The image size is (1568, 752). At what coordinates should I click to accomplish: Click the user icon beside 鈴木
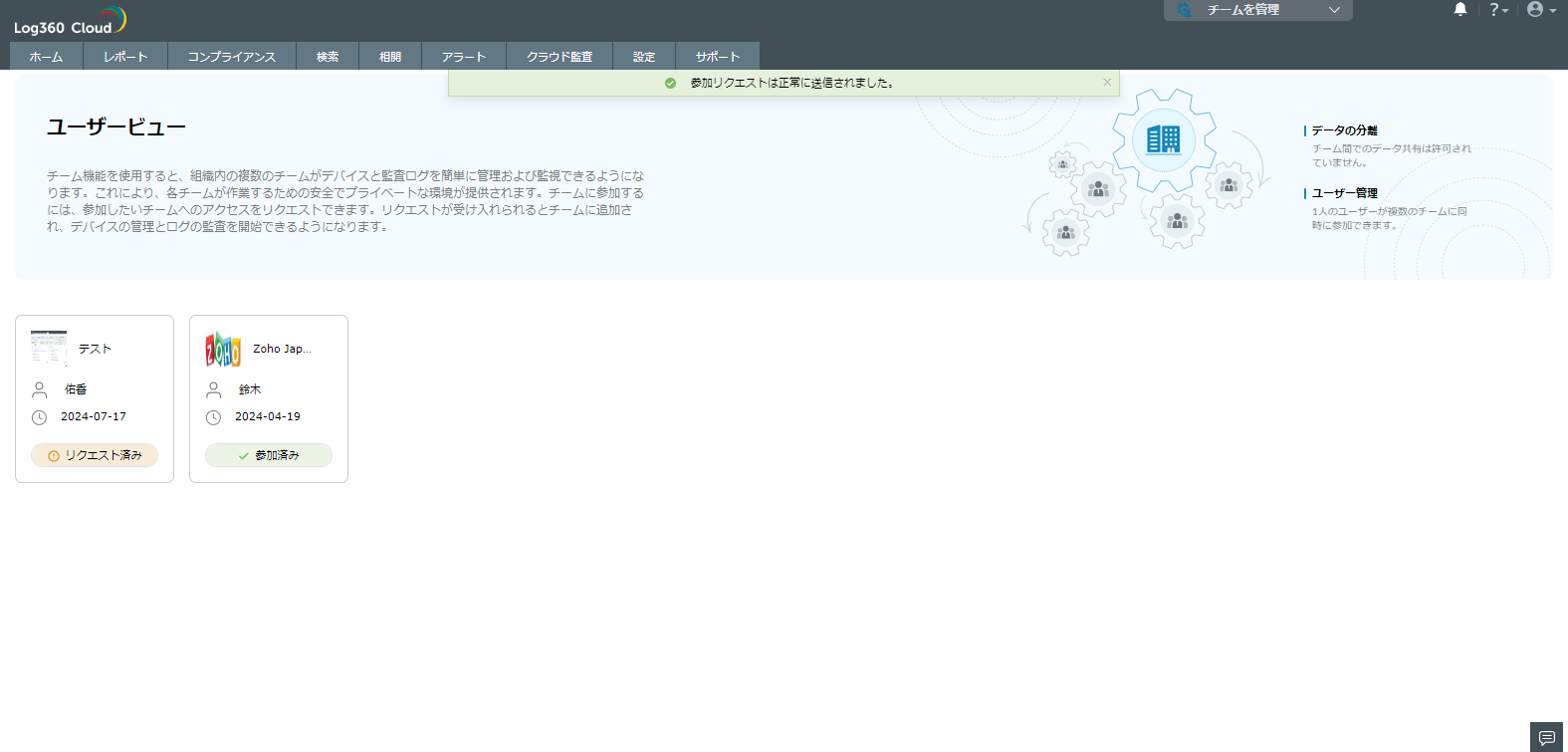point(214,389)
